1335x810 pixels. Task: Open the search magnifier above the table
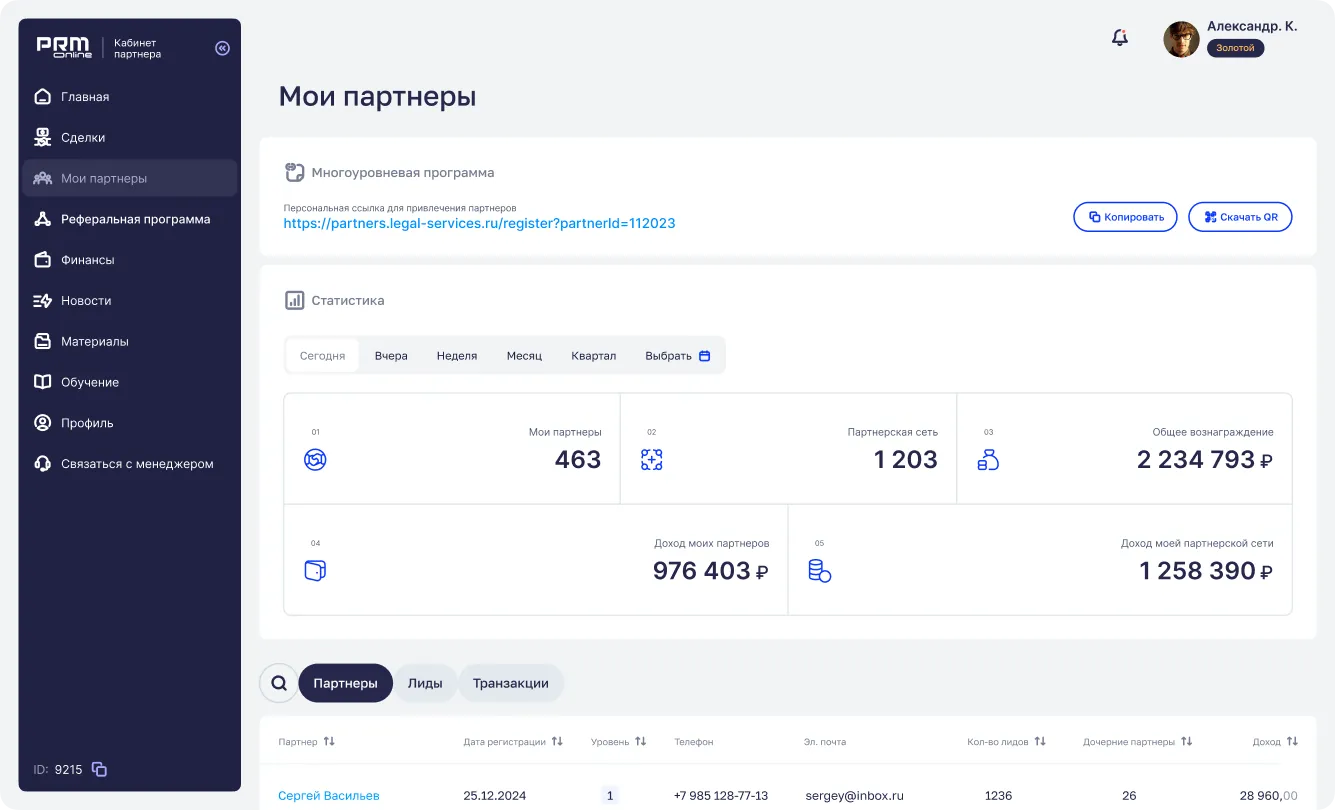click(x=278, y=683)
